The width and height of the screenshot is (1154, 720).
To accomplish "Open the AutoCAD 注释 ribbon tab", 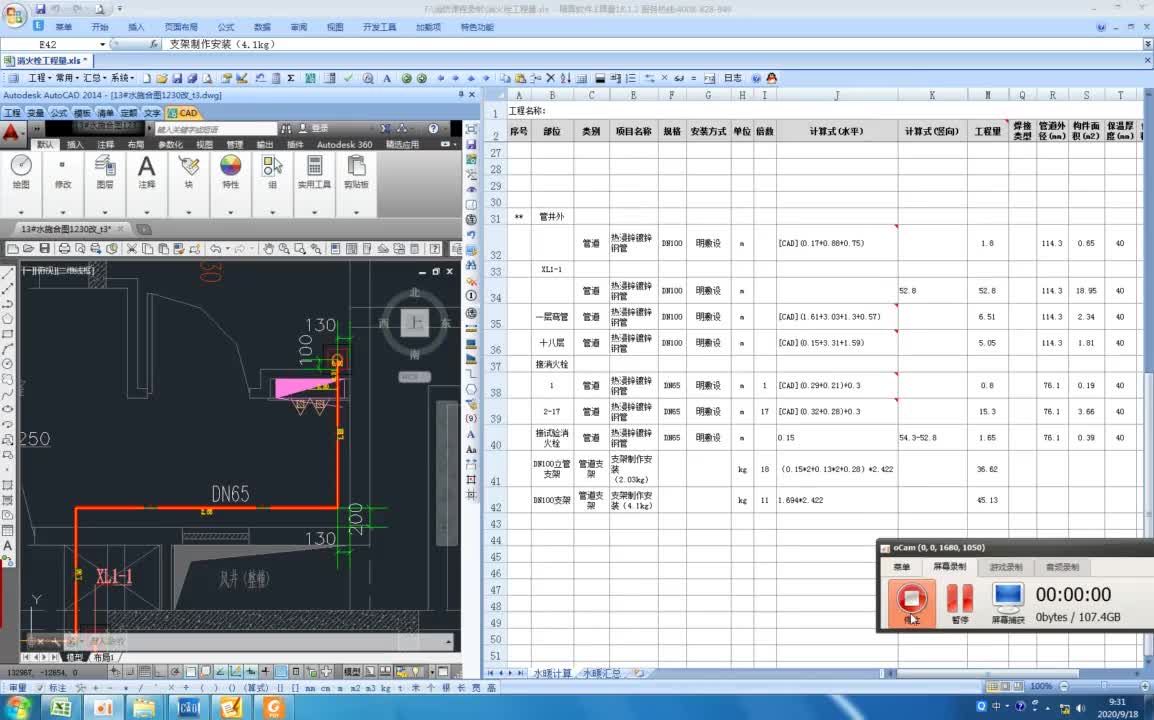I will pyautogui.click(x=106, y=144).
